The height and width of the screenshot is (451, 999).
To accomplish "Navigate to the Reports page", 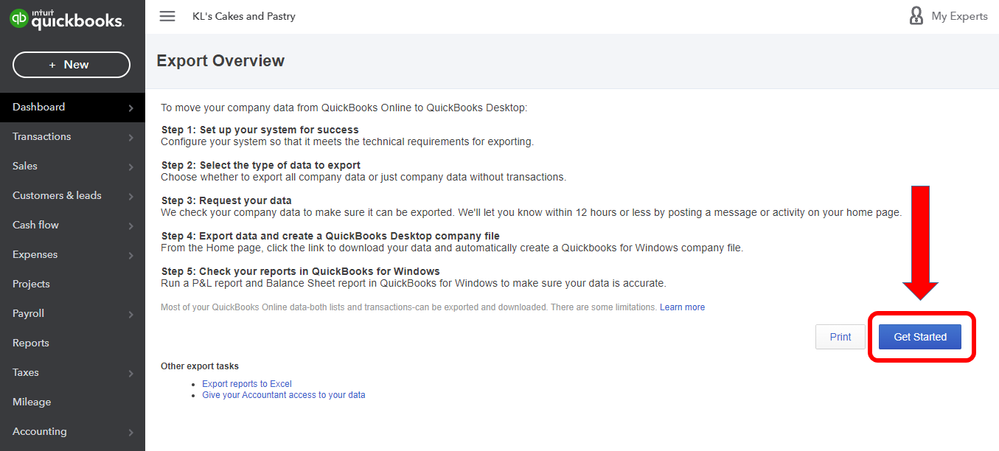I will 31,343.
